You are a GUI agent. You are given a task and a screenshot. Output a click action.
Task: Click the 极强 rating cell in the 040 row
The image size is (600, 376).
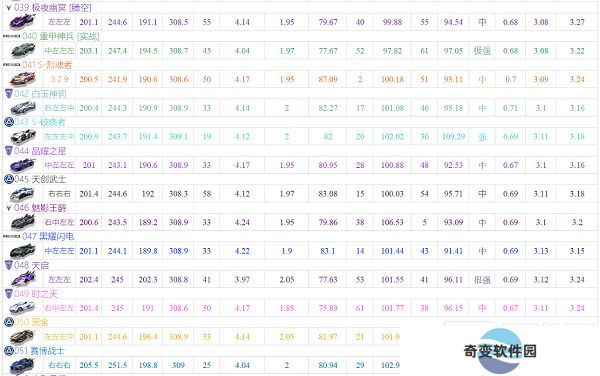(x=482, y=50)
